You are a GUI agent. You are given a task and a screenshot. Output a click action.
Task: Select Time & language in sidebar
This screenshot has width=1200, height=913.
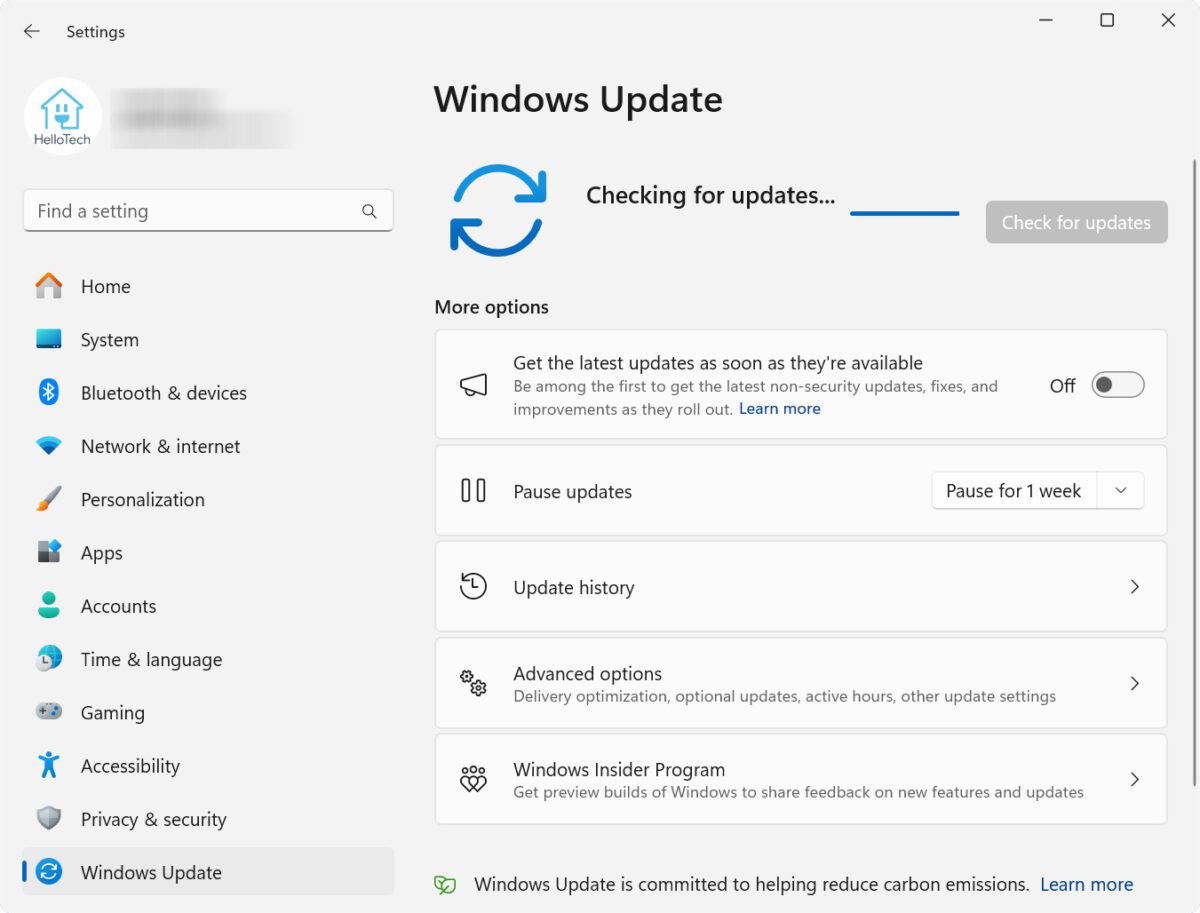[151, 659]
